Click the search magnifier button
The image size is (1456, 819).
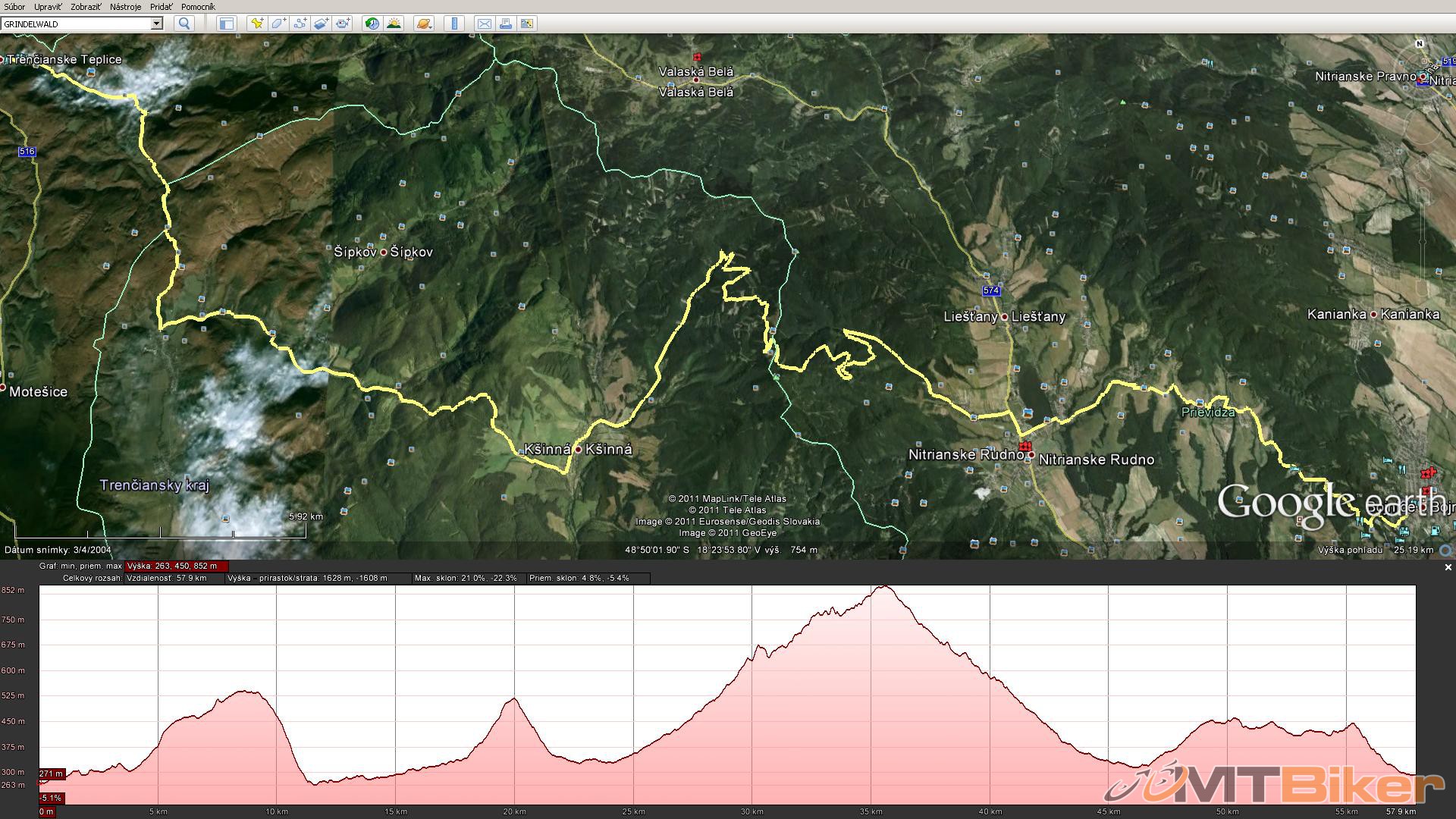tap(184, 24)
